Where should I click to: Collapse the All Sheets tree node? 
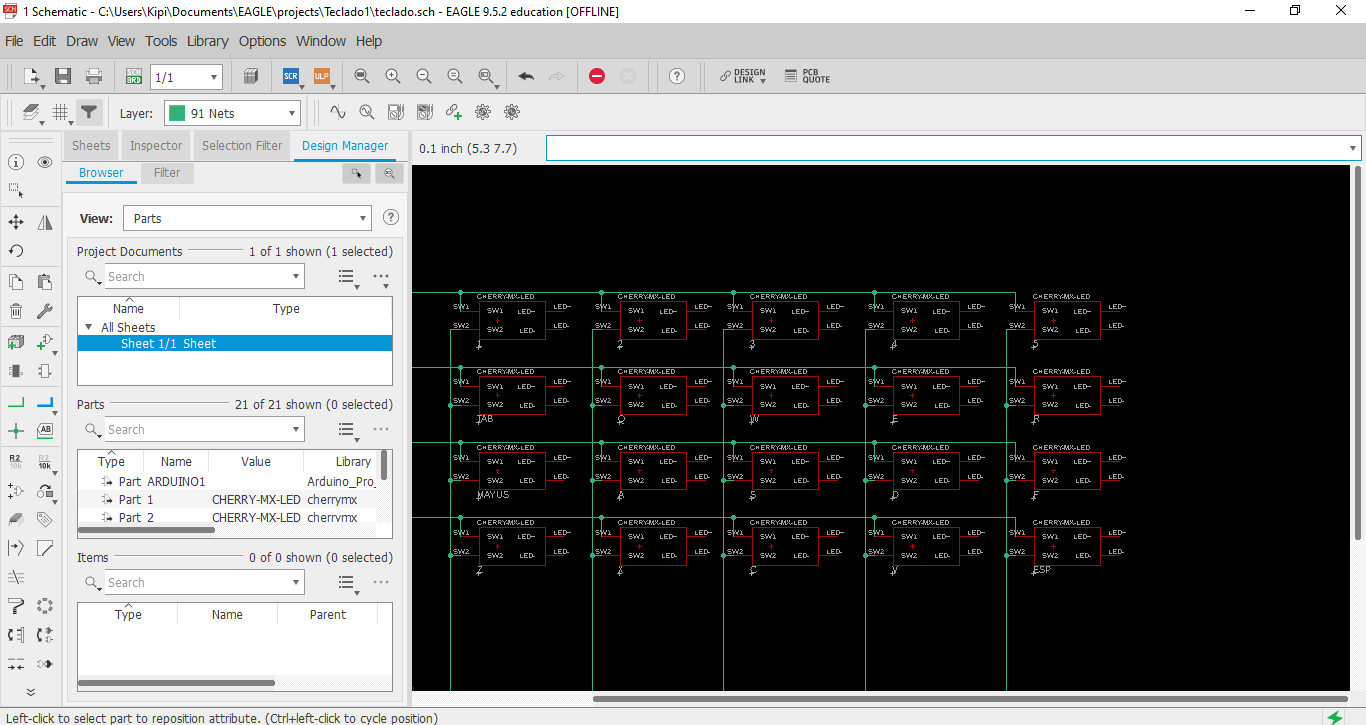[88, 327]
